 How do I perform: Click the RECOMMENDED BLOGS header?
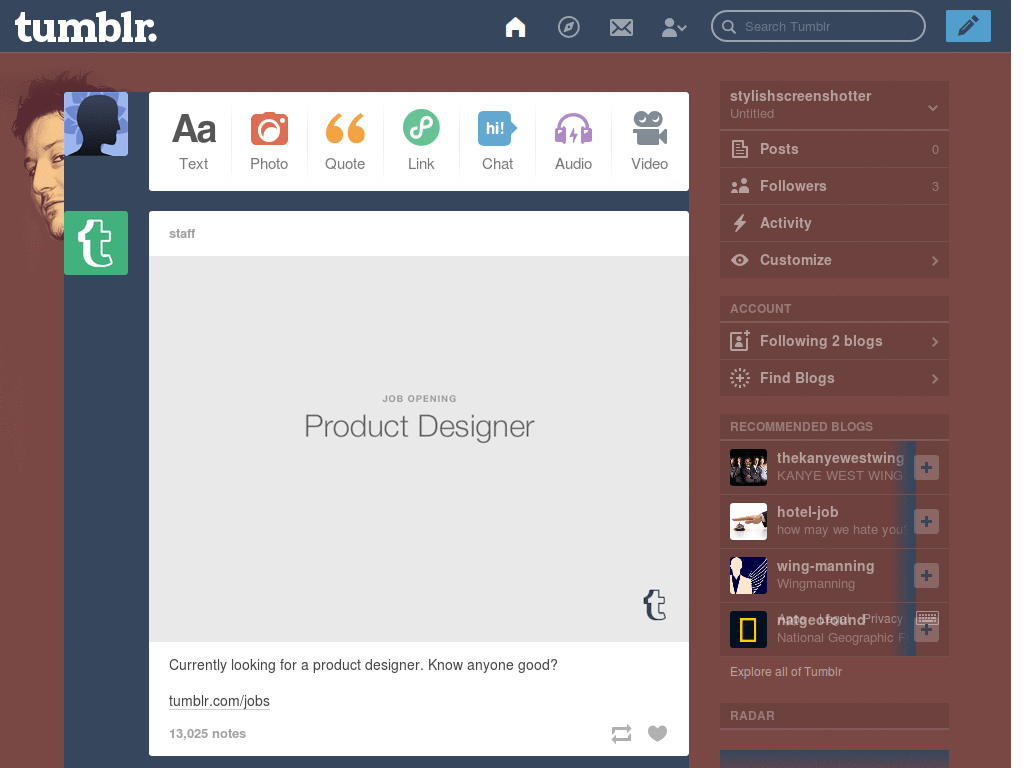834,426
